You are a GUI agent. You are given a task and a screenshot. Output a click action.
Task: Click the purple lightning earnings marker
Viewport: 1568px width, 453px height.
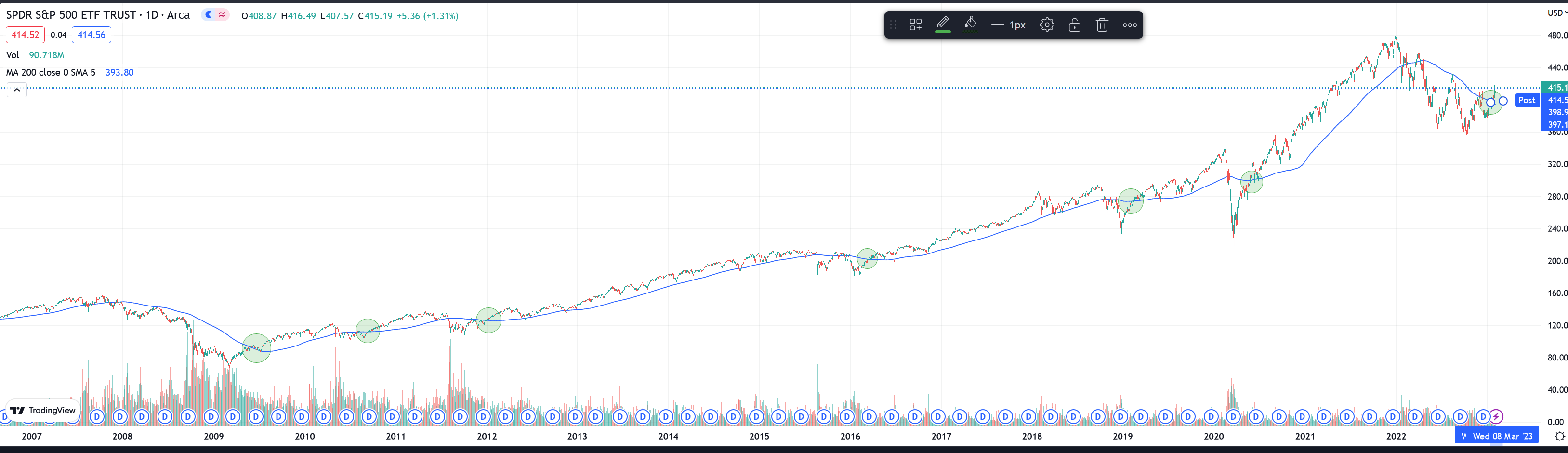tap(1496, 417)
